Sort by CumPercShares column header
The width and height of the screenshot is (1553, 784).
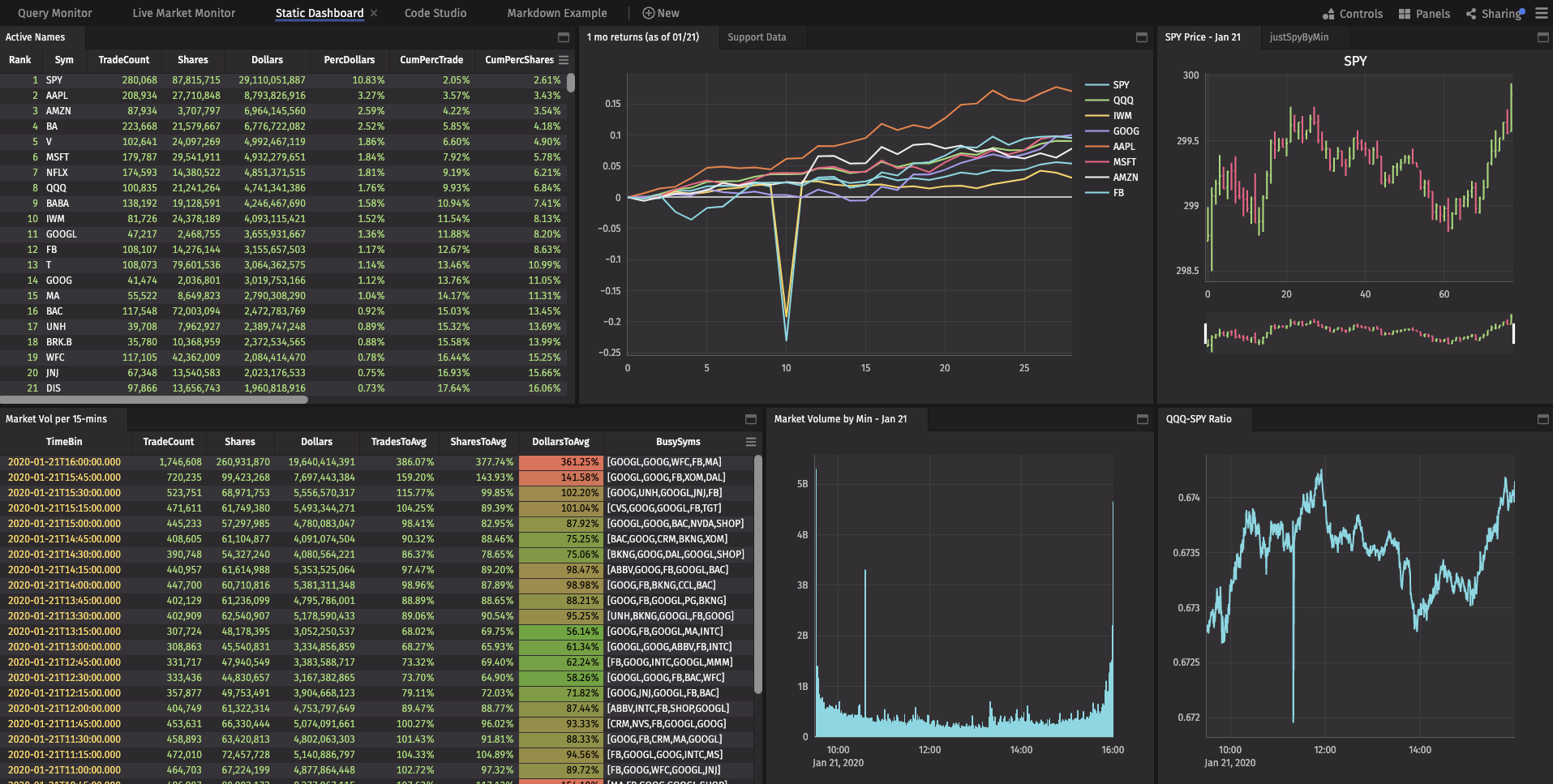[519, 60]
